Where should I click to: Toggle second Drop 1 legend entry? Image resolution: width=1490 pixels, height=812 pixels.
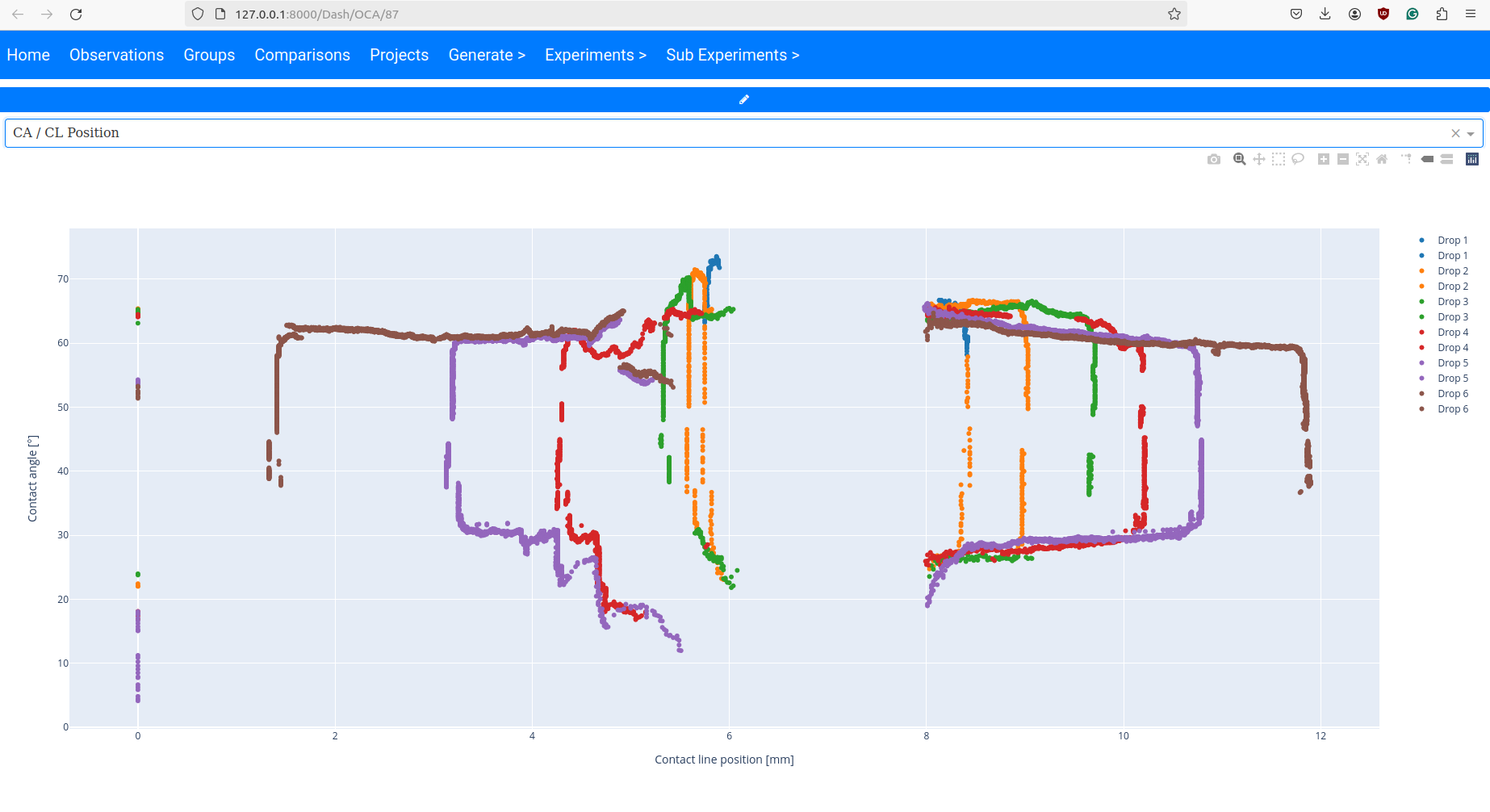pyautogui.click(x=1444, y=256)
